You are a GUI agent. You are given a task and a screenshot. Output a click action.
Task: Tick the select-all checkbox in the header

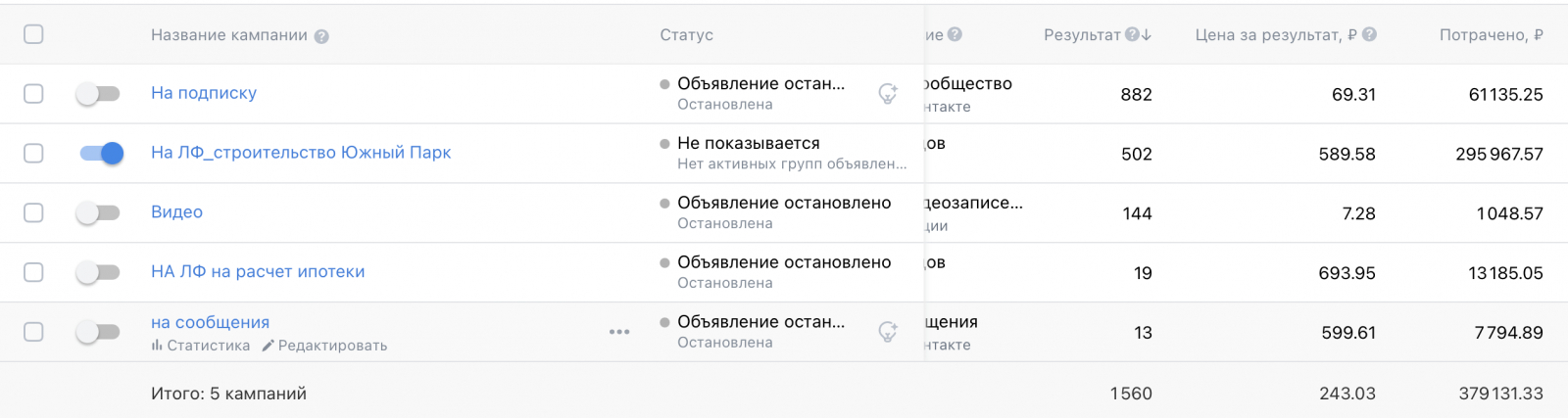coord(33,34)
